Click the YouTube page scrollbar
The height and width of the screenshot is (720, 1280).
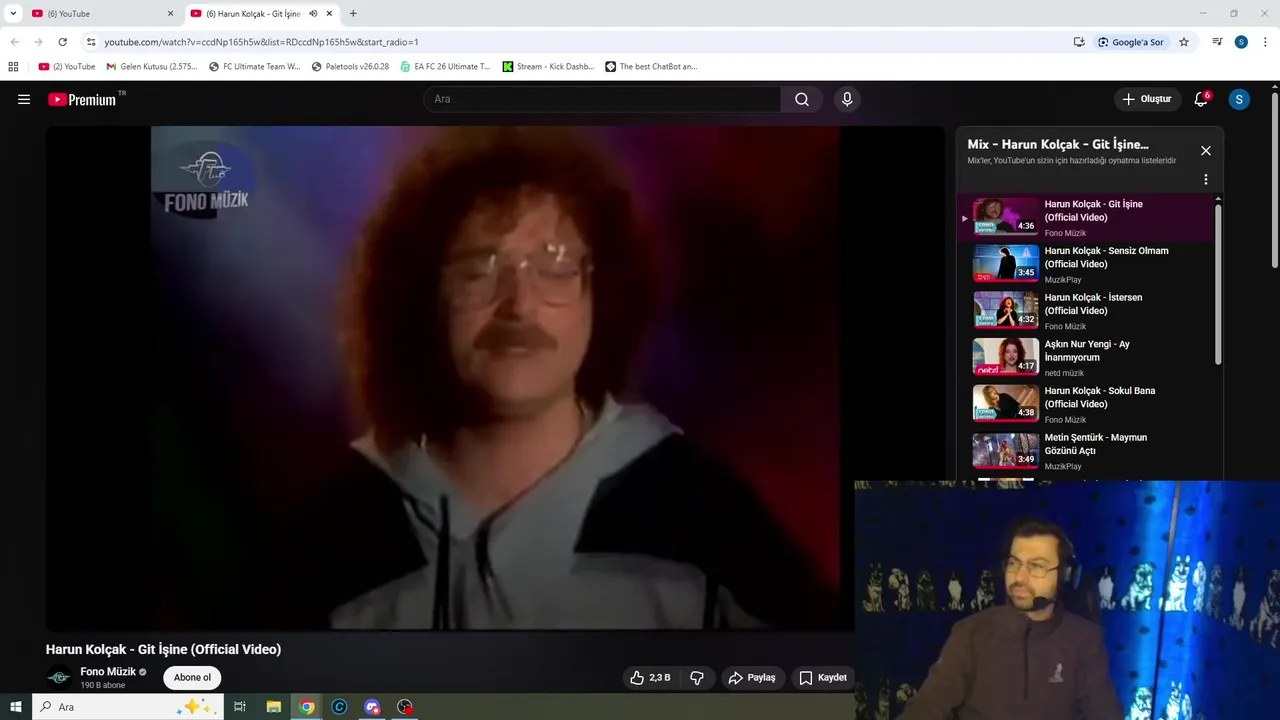click(1275, 180)
